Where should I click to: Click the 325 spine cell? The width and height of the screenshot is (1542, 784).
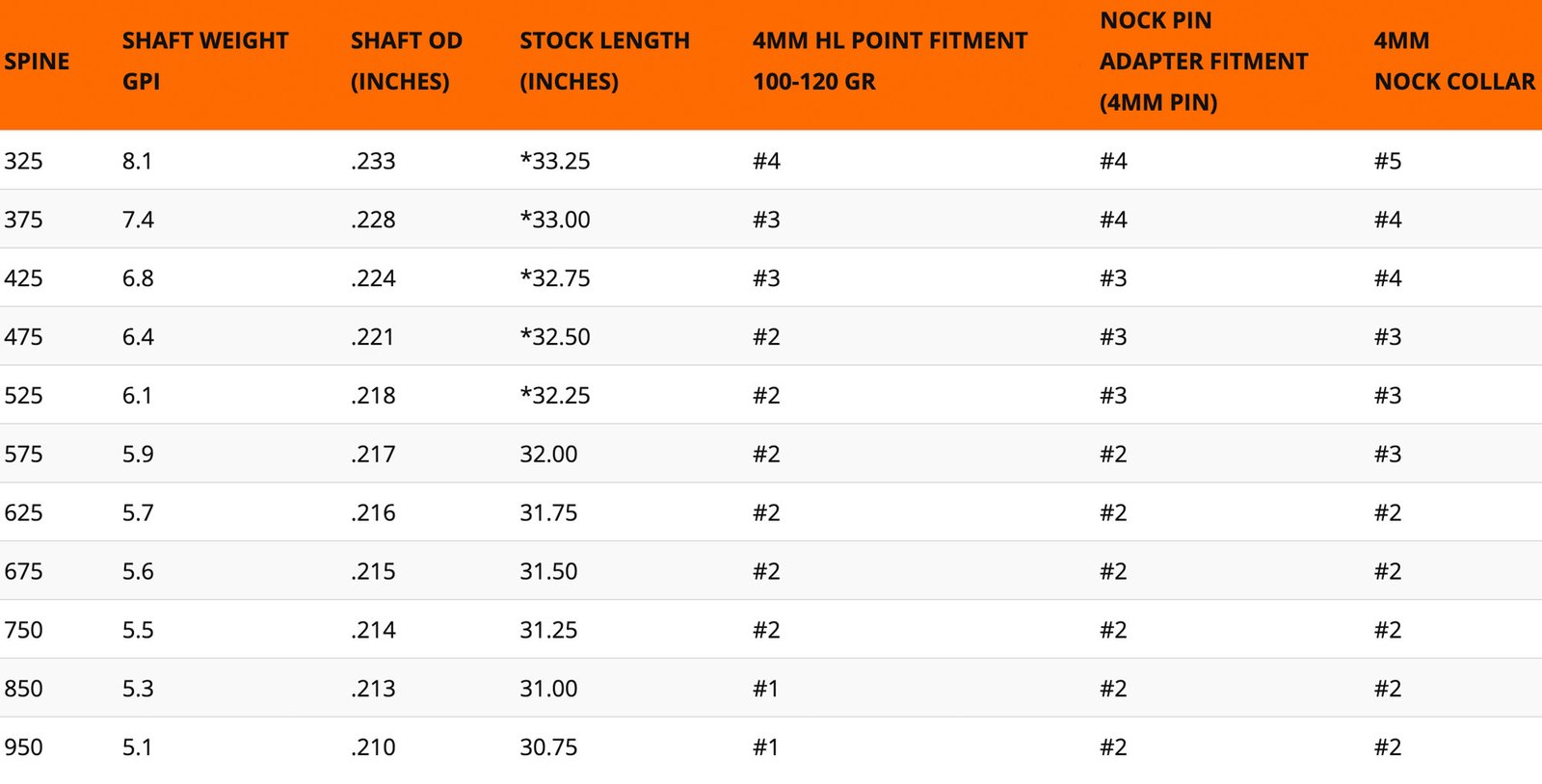tap(24, 161)
